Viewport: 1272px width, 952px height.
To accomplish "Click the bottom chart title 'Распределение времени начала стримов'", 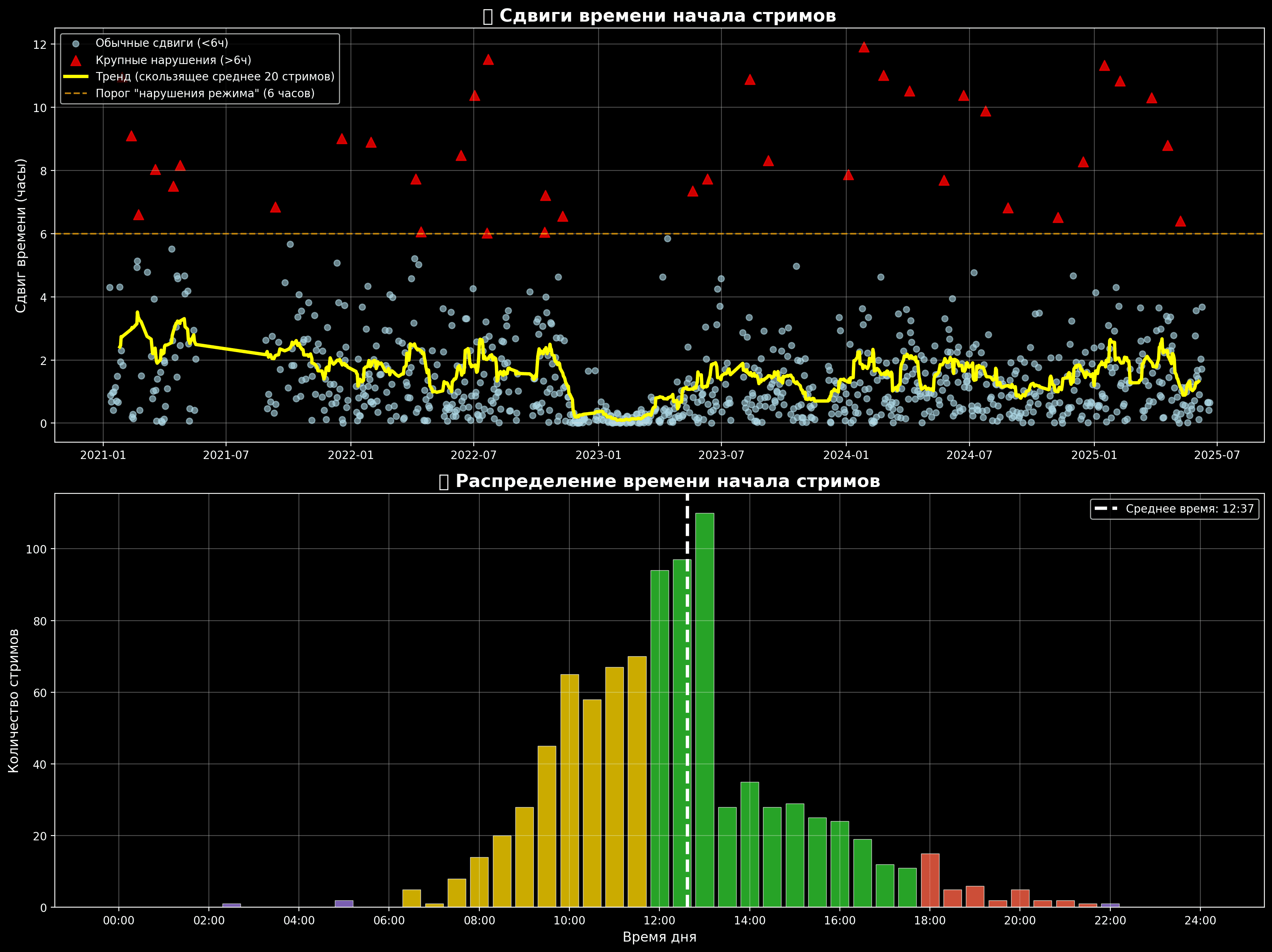I will pyautogui.click(x=668, y=481).
